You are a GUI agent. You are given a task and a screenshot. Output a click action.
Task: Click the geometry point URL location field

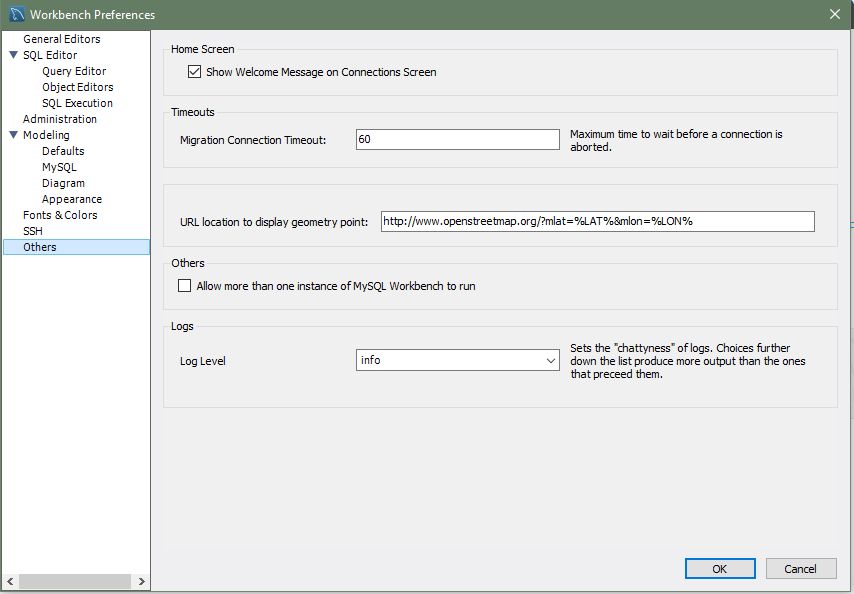(x=597, y=221)
